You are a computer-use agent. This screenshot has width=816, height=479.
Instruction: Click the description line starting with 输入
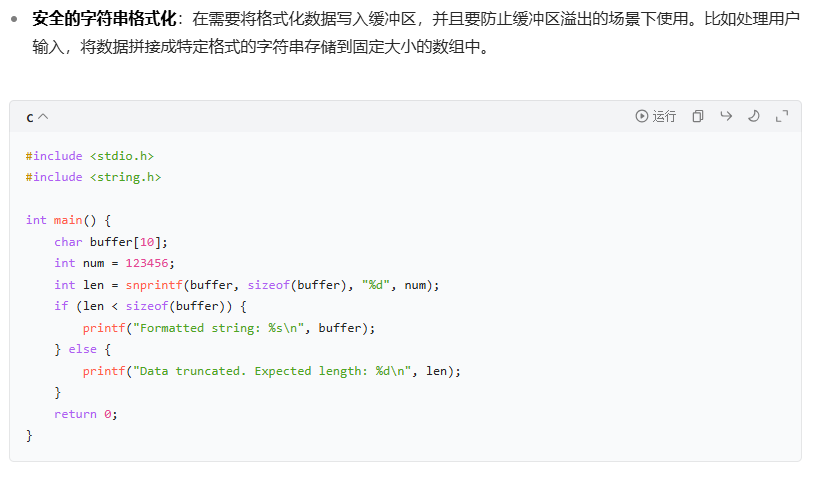pos(260,46)
